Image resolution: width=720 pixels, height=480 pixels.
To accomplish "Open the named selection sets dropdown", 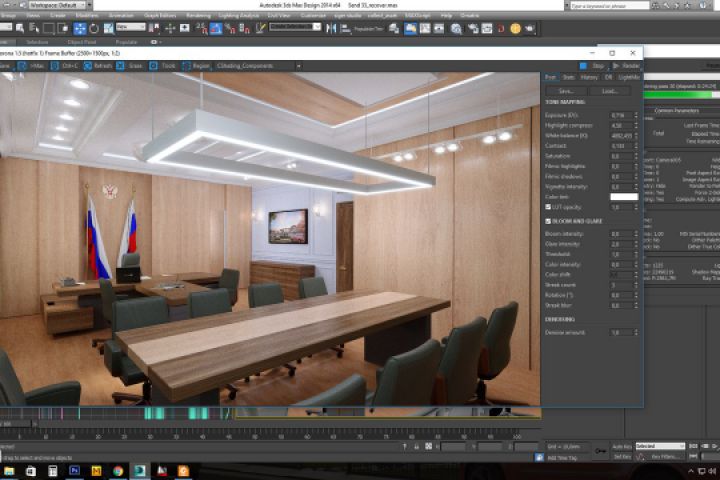I will coord(295,27).
